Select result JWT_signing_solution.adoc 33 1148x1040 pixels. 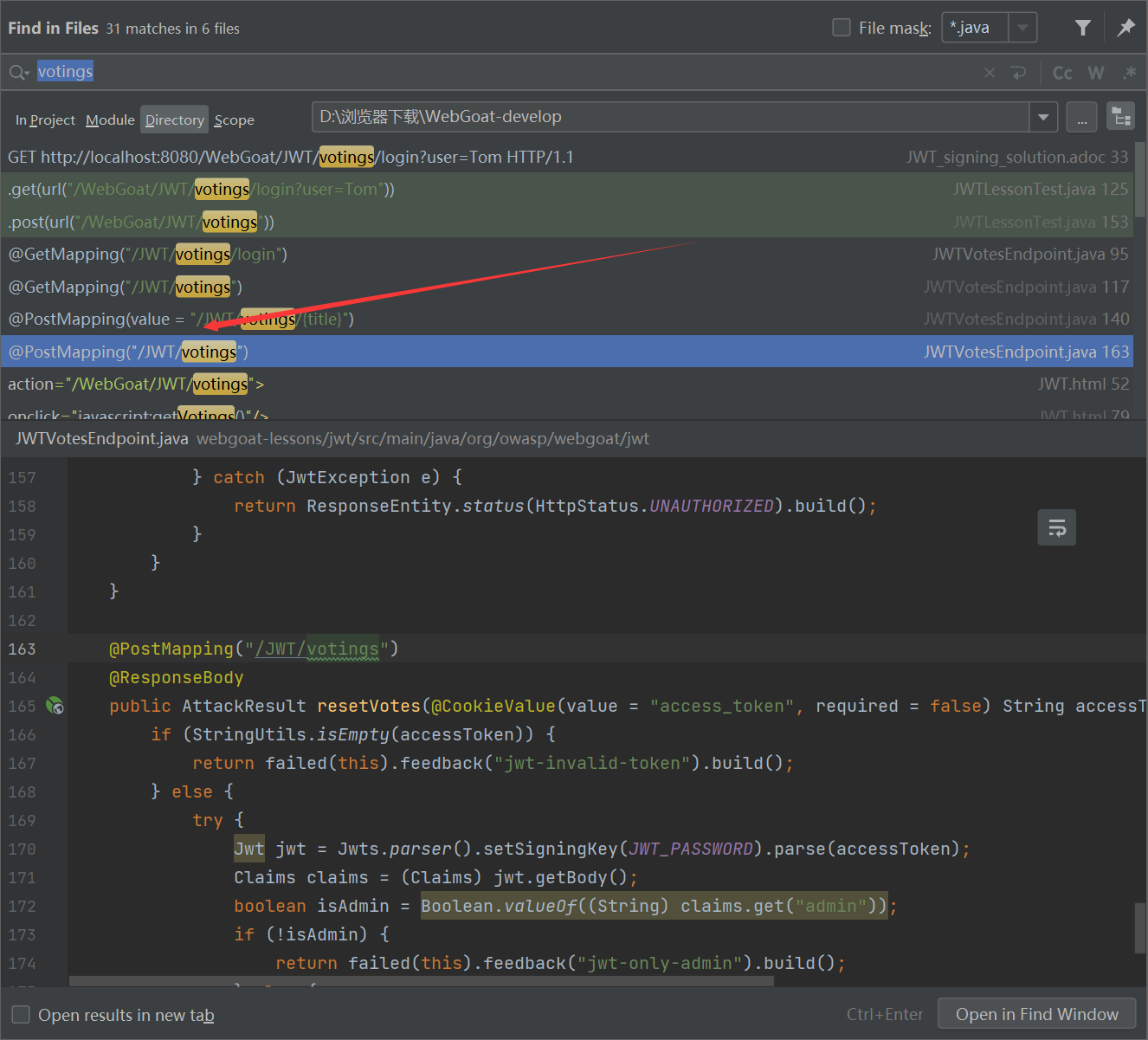tap(567, 157)
